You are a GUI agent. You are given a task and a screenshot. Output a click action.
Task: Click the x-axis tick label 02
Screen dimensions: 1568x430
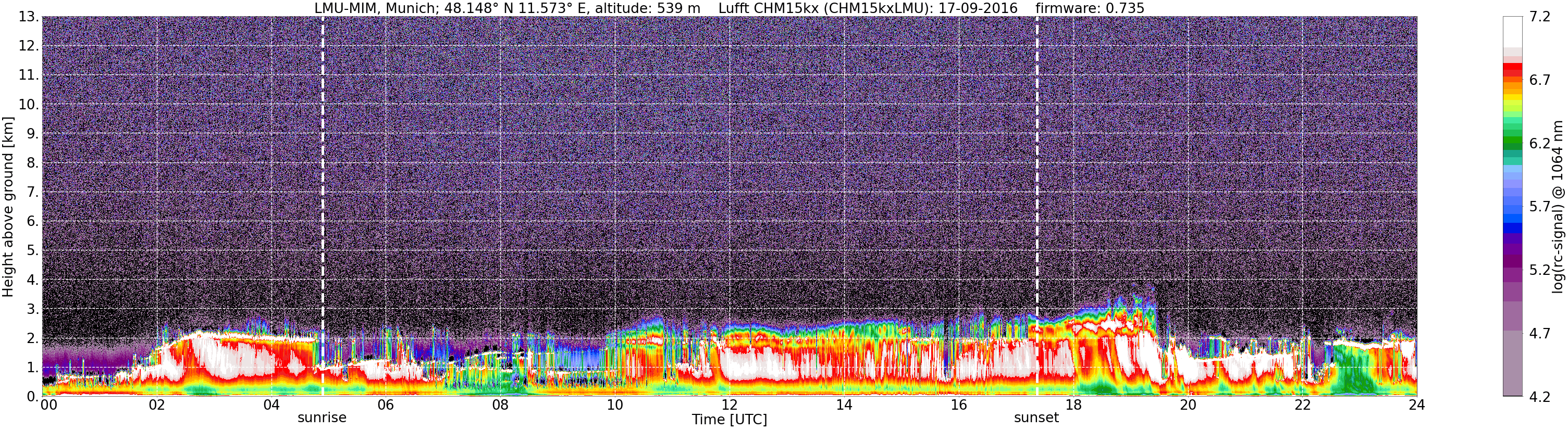[x=156, y=405]
